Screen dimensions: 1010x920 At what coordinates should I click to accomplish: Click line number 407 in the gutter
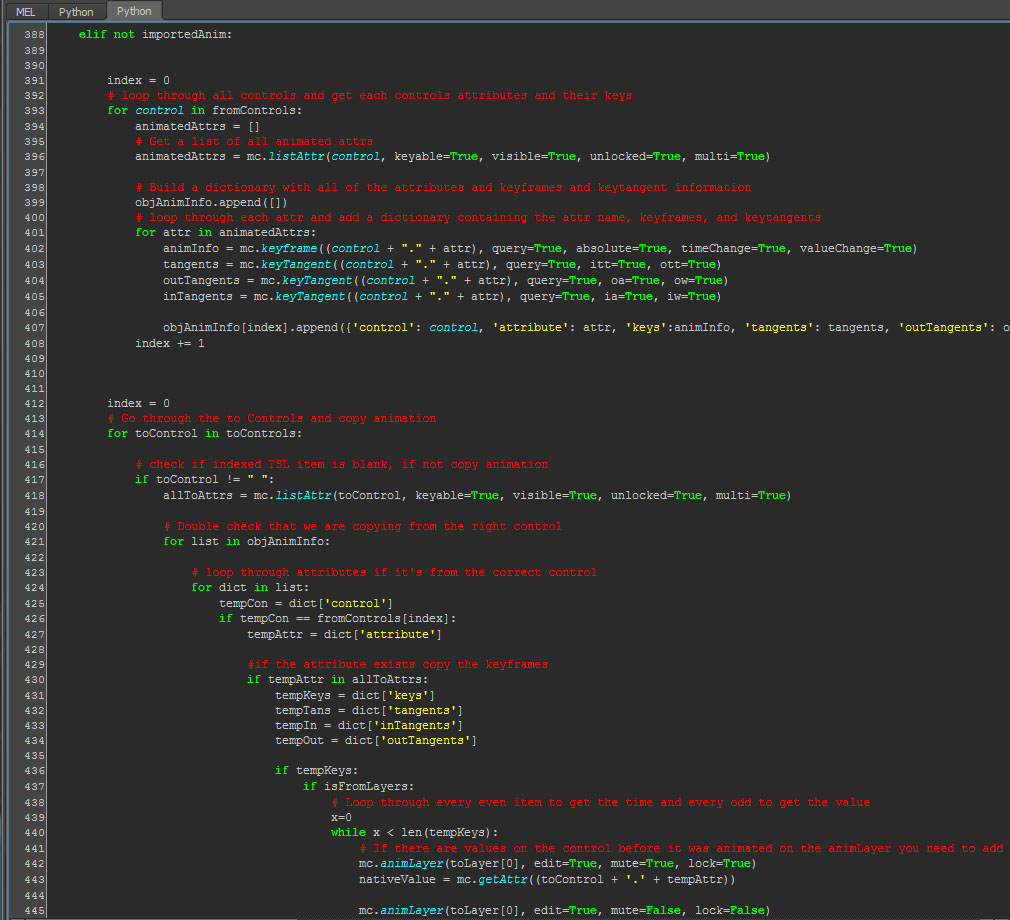33,327
